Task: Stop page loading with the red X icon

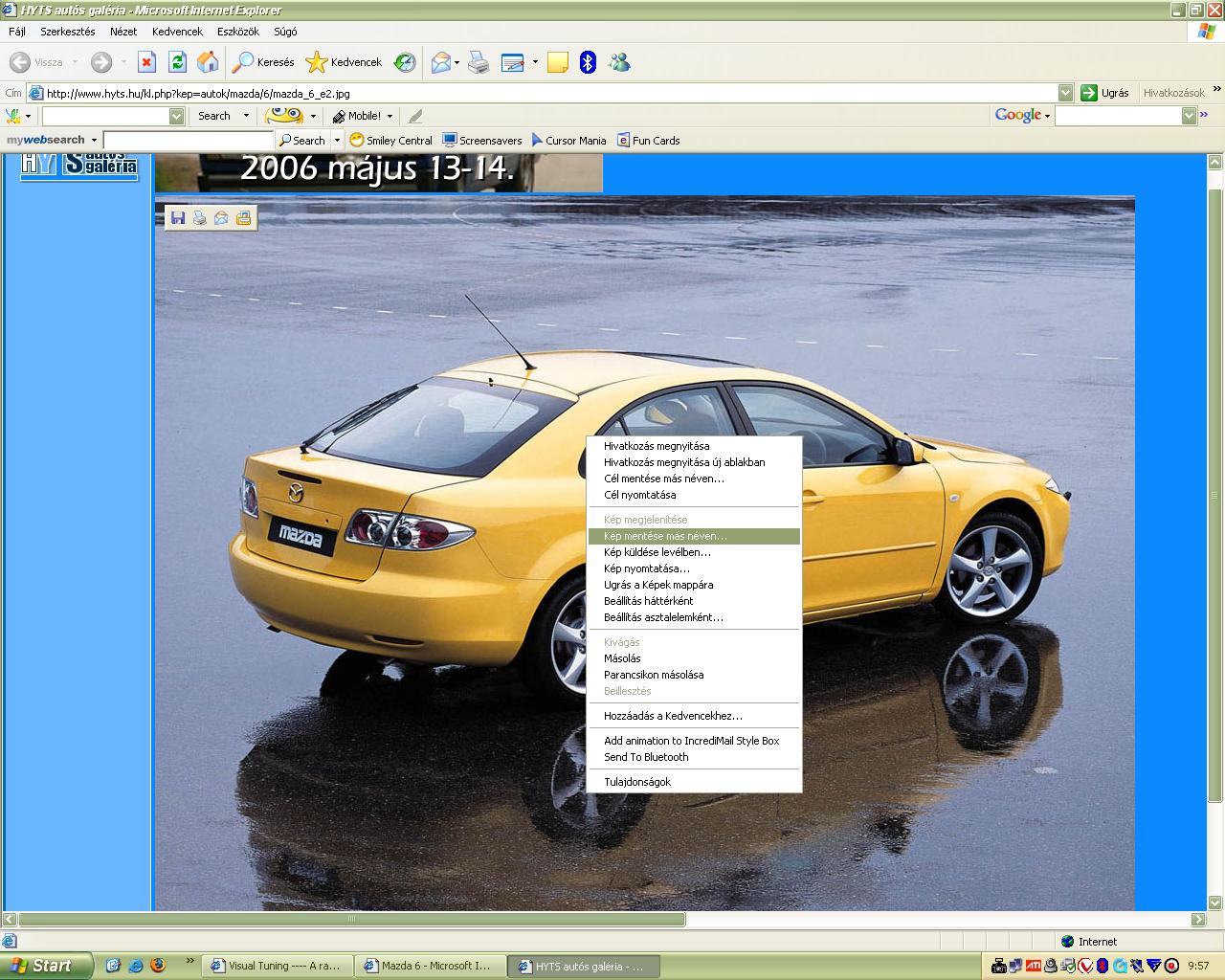Action: coord(146,62)
